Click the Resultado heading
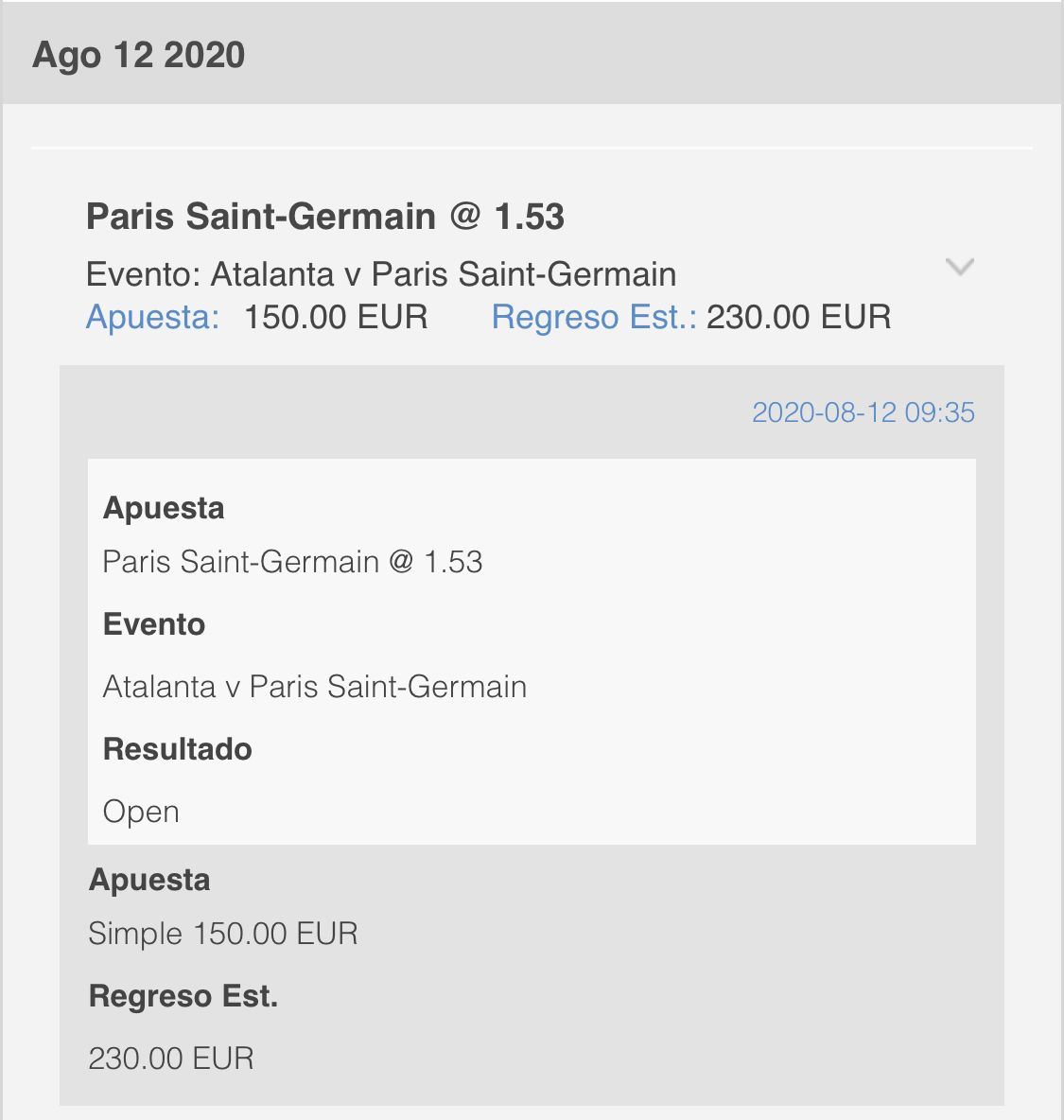The width and height of the screenshot is (1064, 1120). [x=178, y=749]
